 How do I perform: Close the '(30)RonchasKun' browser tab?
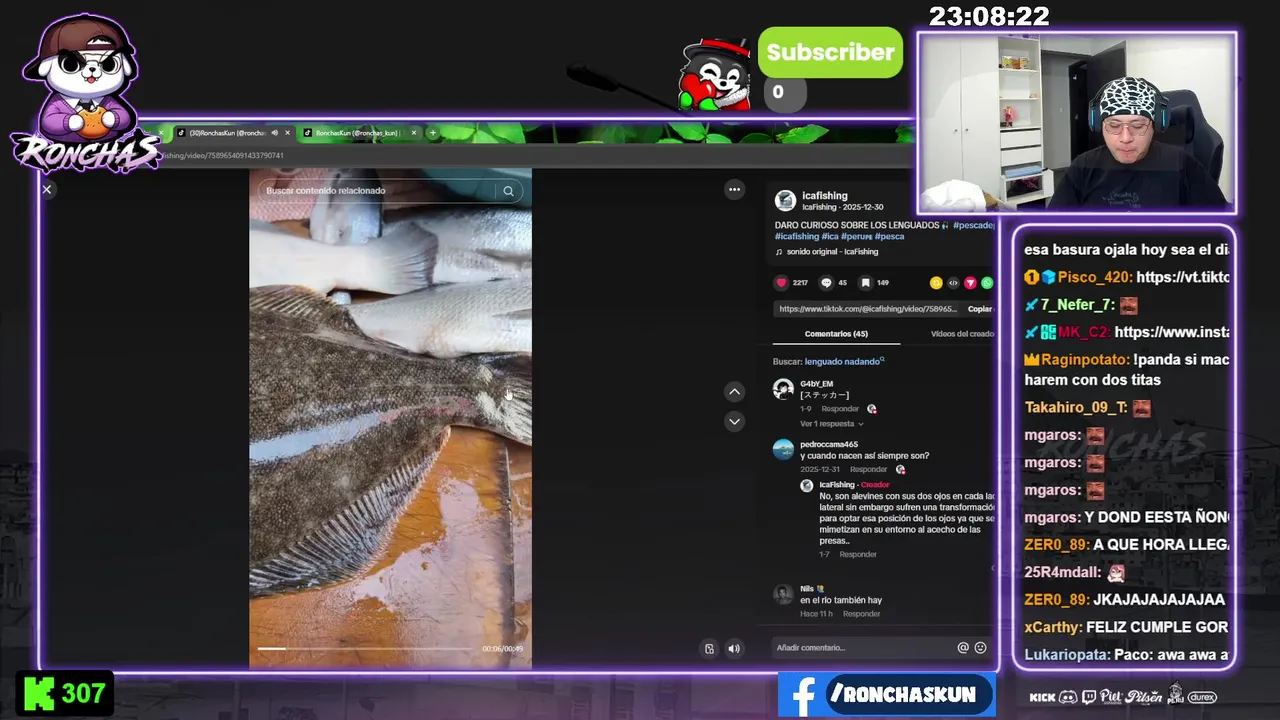[x=287, y=133]
